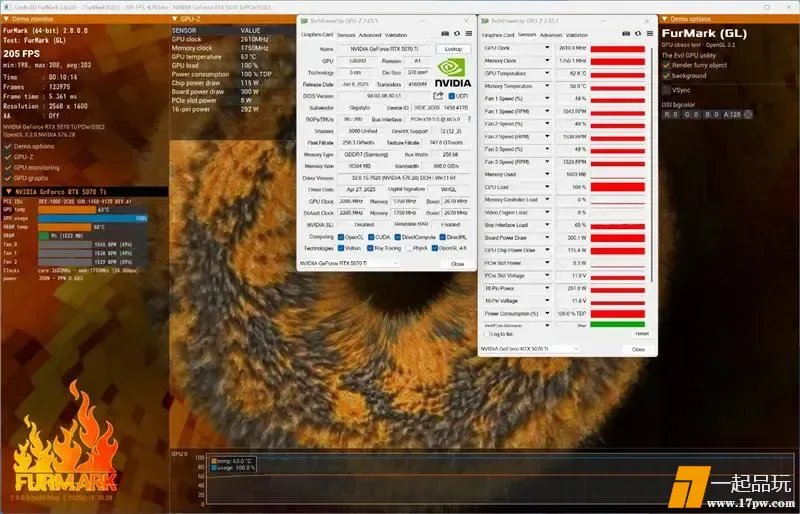Click GPU-Z app icon in Sensors window title

click(x=485, y=21)
